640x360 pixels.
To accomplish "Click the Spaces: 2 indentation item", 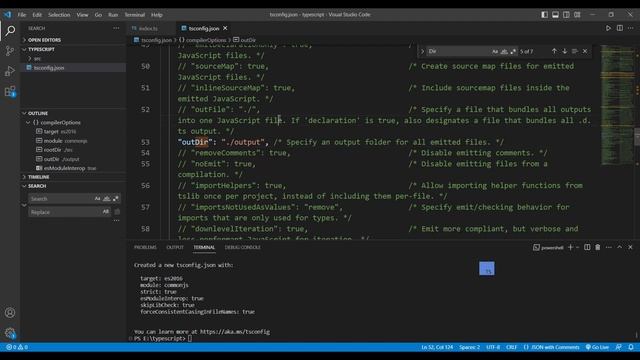I will tap(469, 347).
